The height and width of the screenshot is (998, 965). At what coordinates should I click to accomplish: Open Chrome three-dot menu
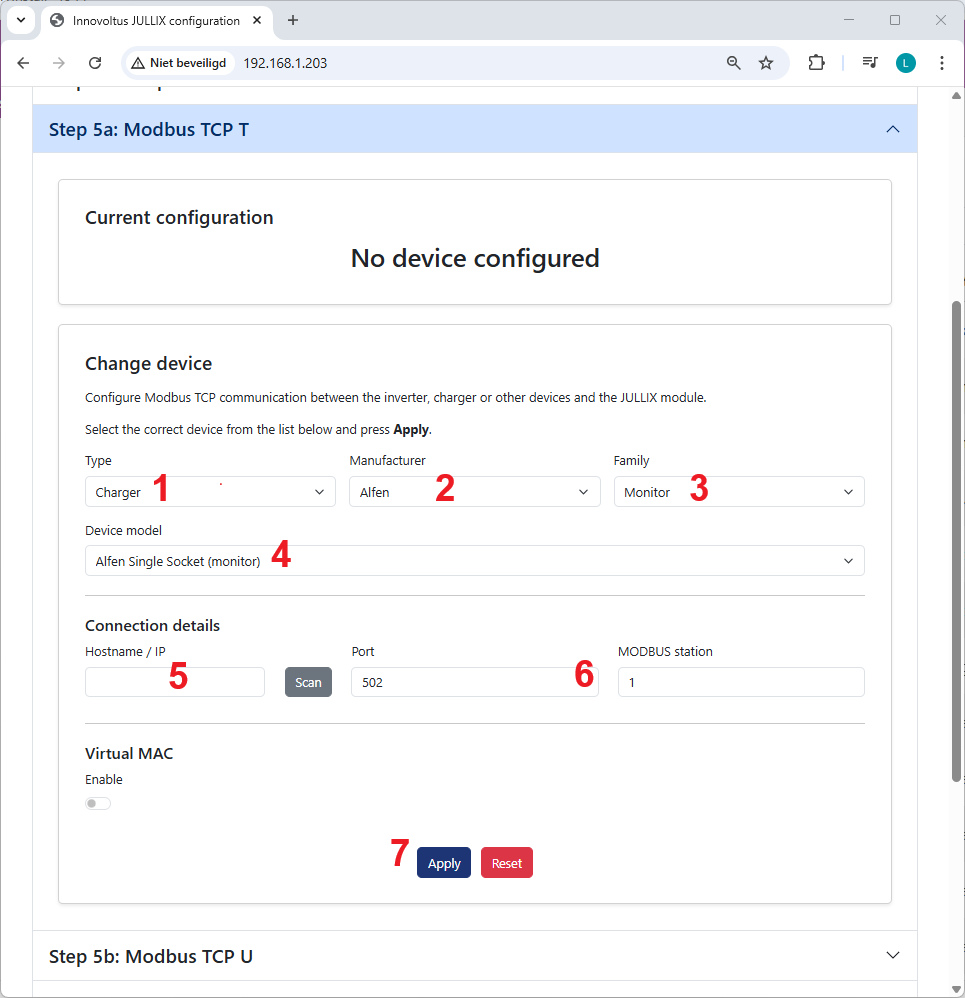(x=941, y=63)
